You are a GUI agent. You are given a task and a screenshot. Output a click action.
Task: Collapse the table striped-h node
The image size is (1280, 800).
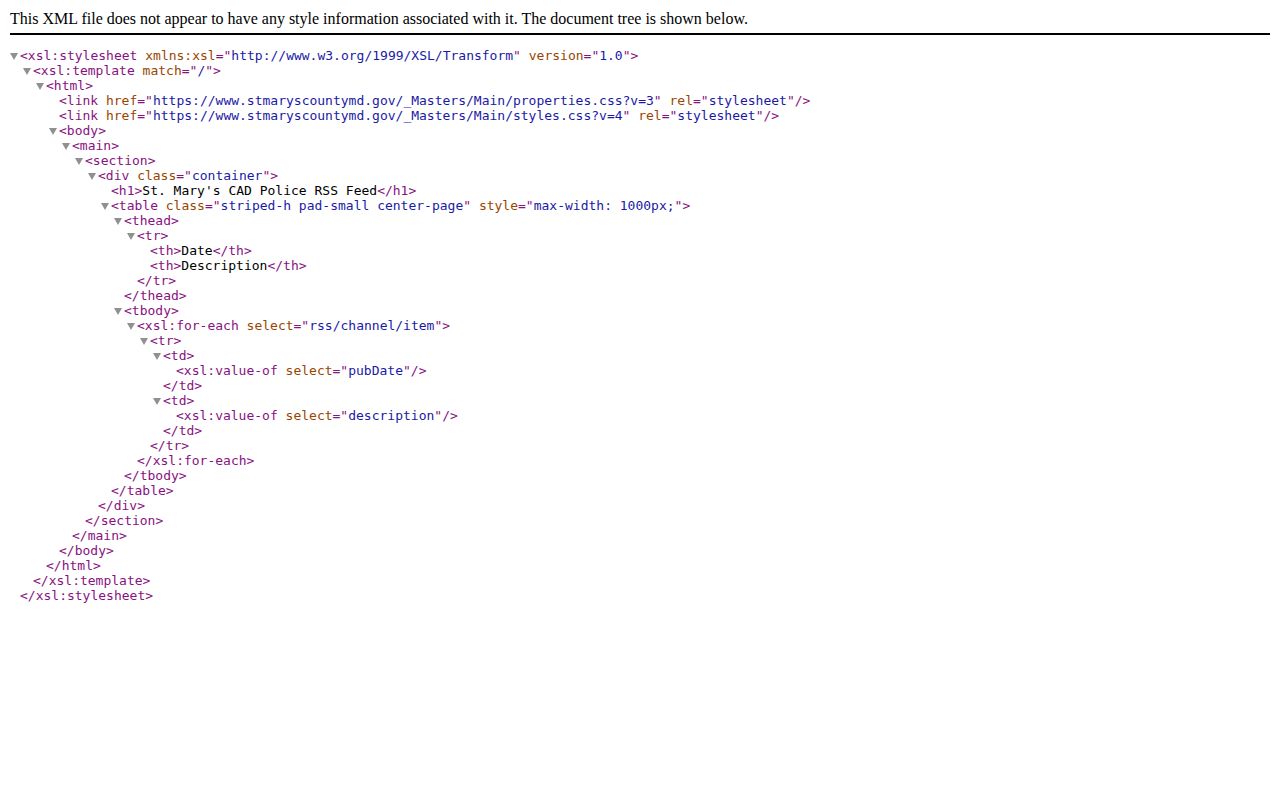[x=105, y=206]
